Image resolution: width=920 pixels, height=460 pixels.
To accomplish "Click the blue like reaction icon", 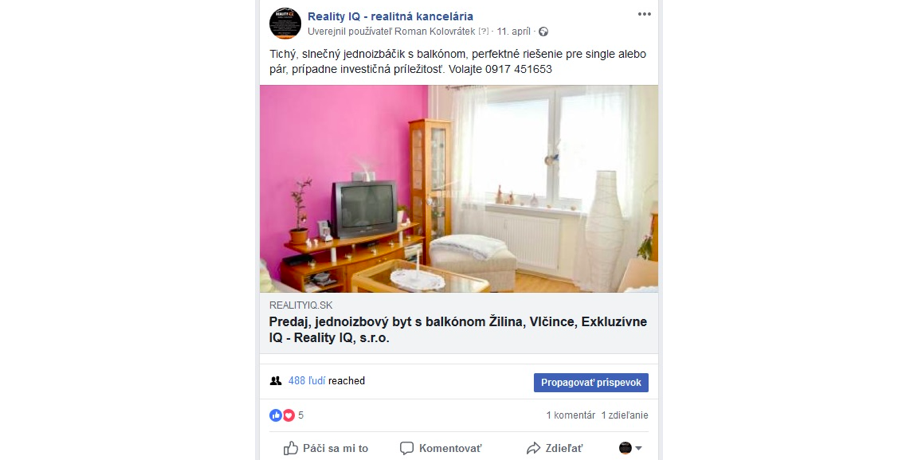I will [276, 415].
